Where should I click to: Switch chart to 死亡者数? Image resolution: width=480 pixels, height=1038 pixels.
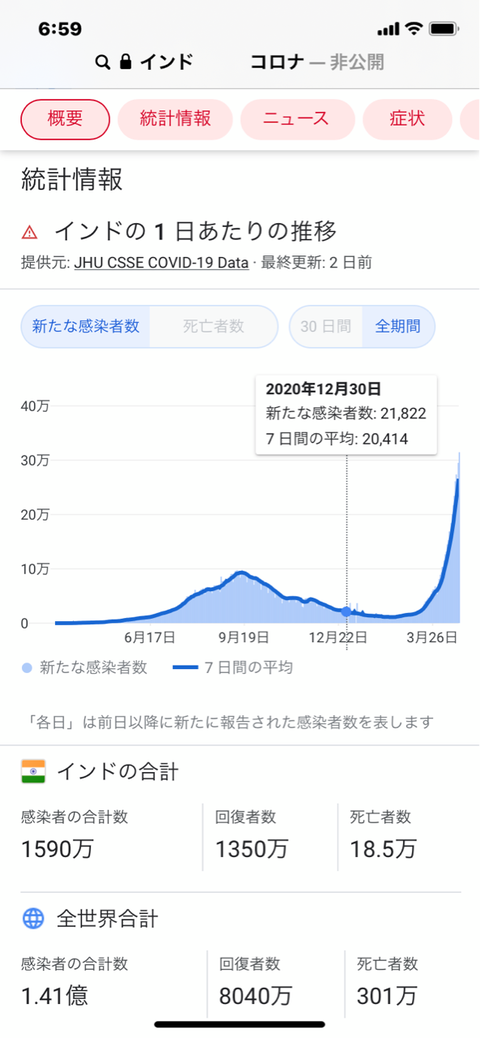pos(214,326)
